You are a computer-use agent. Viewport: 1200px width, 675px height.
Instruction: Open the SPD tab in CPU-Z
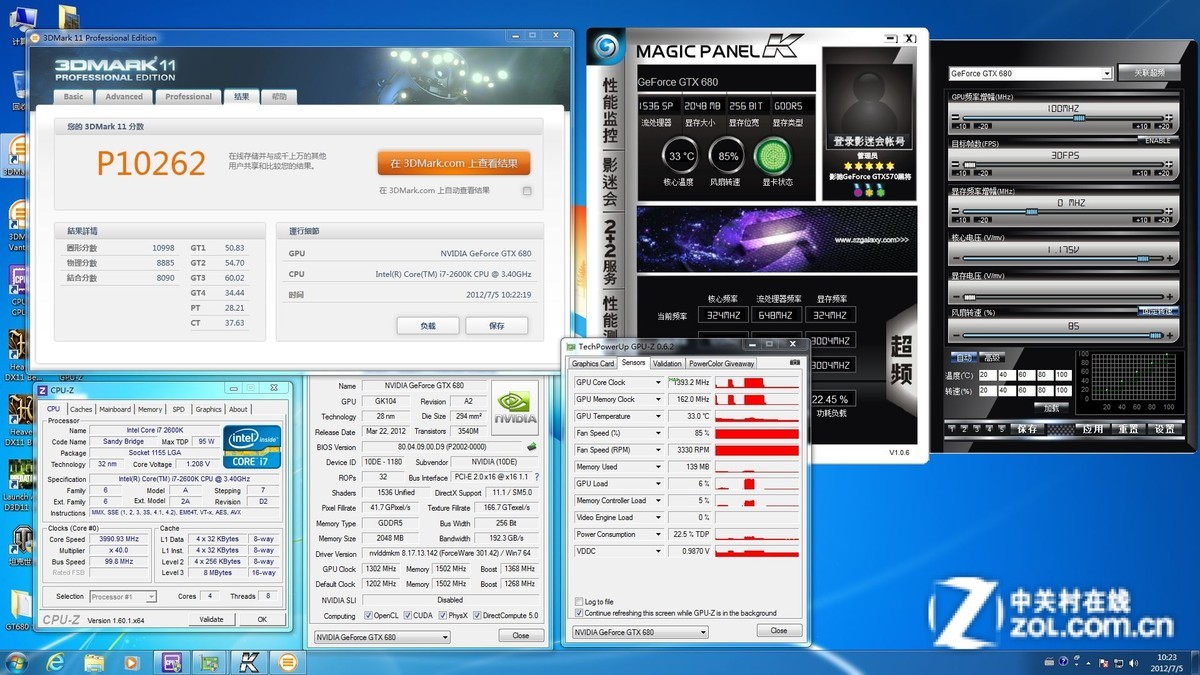(x=179, y=409)
